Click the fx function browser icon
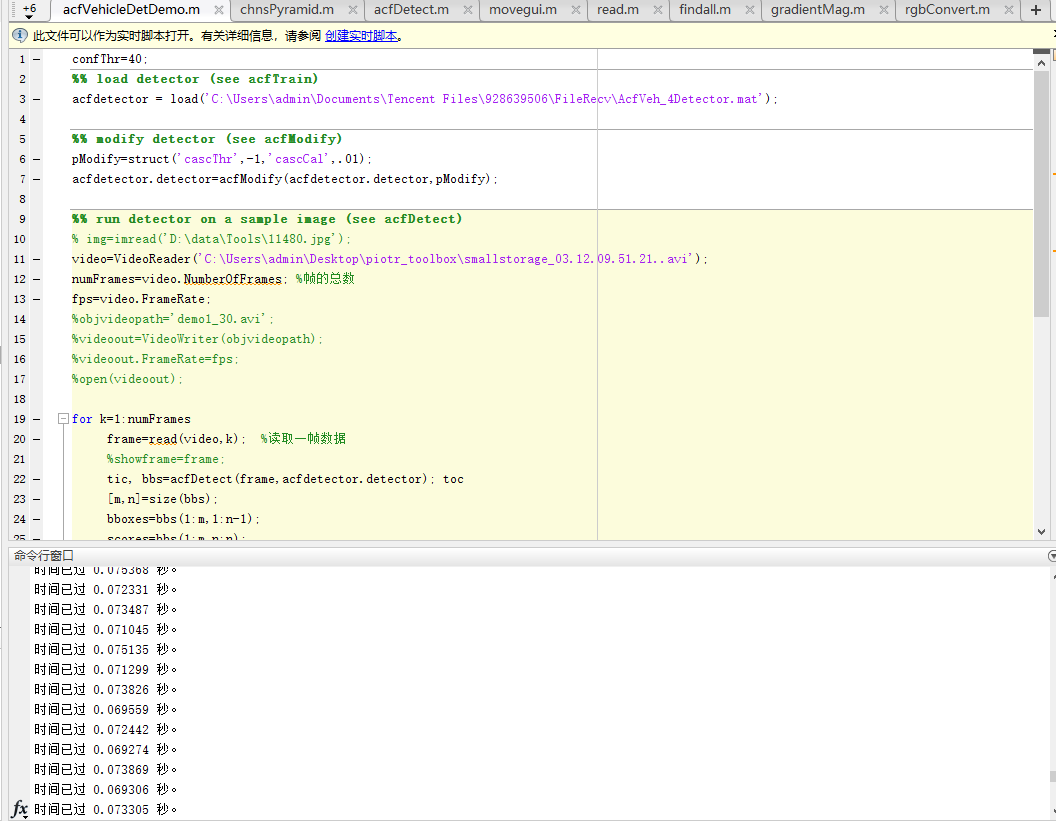Image resolution: width=1056 pixels, height=821 pixels. pos(20,809)
